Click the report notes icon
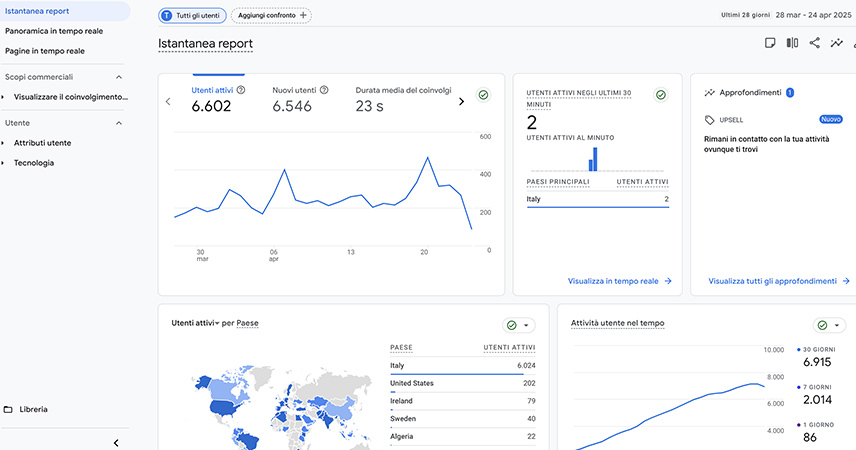This screenshot has width=856, height=450. (770, 43)
